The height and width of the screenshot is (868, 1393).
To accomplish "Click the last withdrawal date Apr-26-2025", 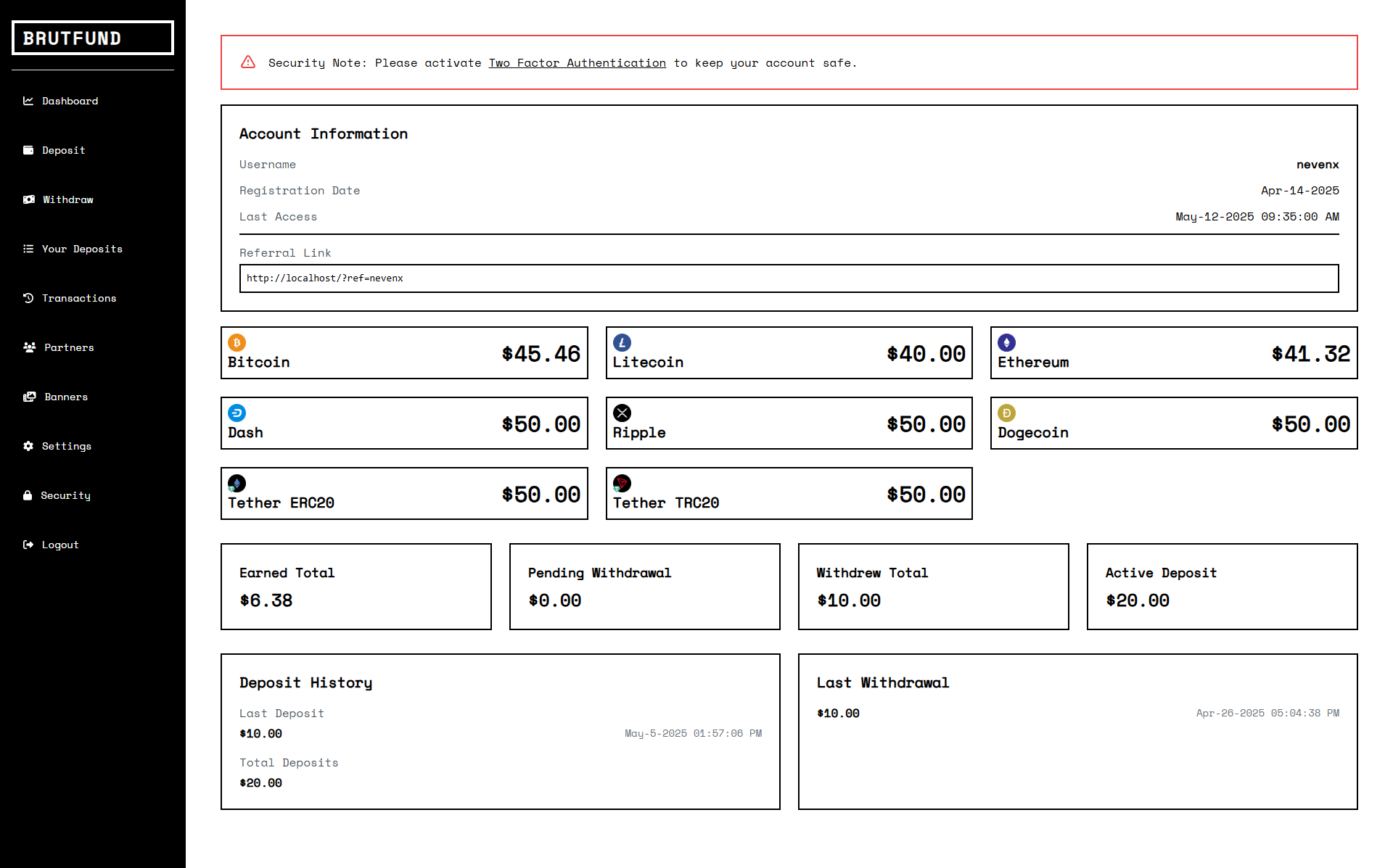I will (1267, 714).
